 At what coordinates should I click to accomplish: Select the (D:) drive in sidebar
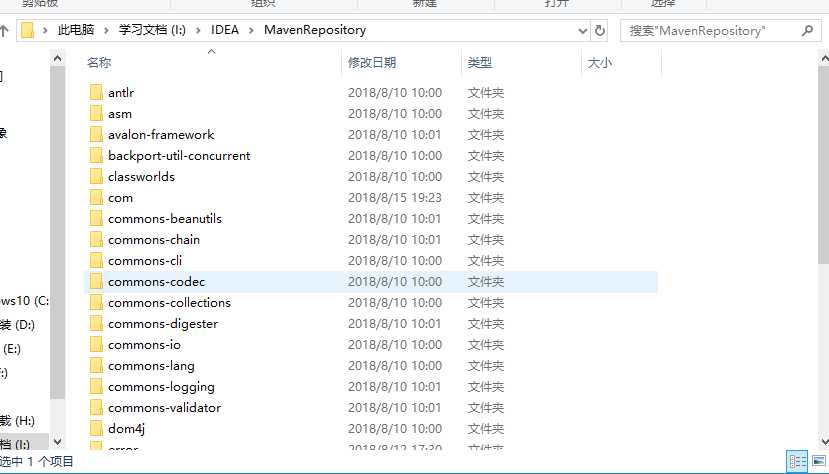tap(17, 324)
